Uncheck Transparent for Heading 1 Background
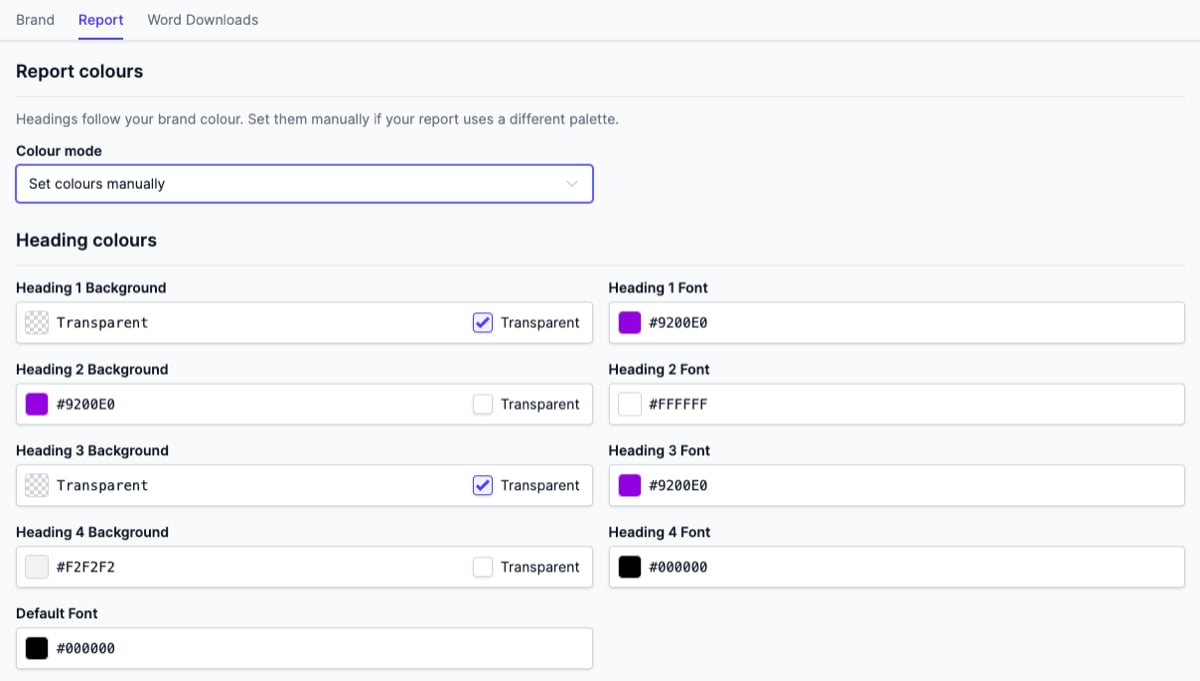 [x=483, y=322]
